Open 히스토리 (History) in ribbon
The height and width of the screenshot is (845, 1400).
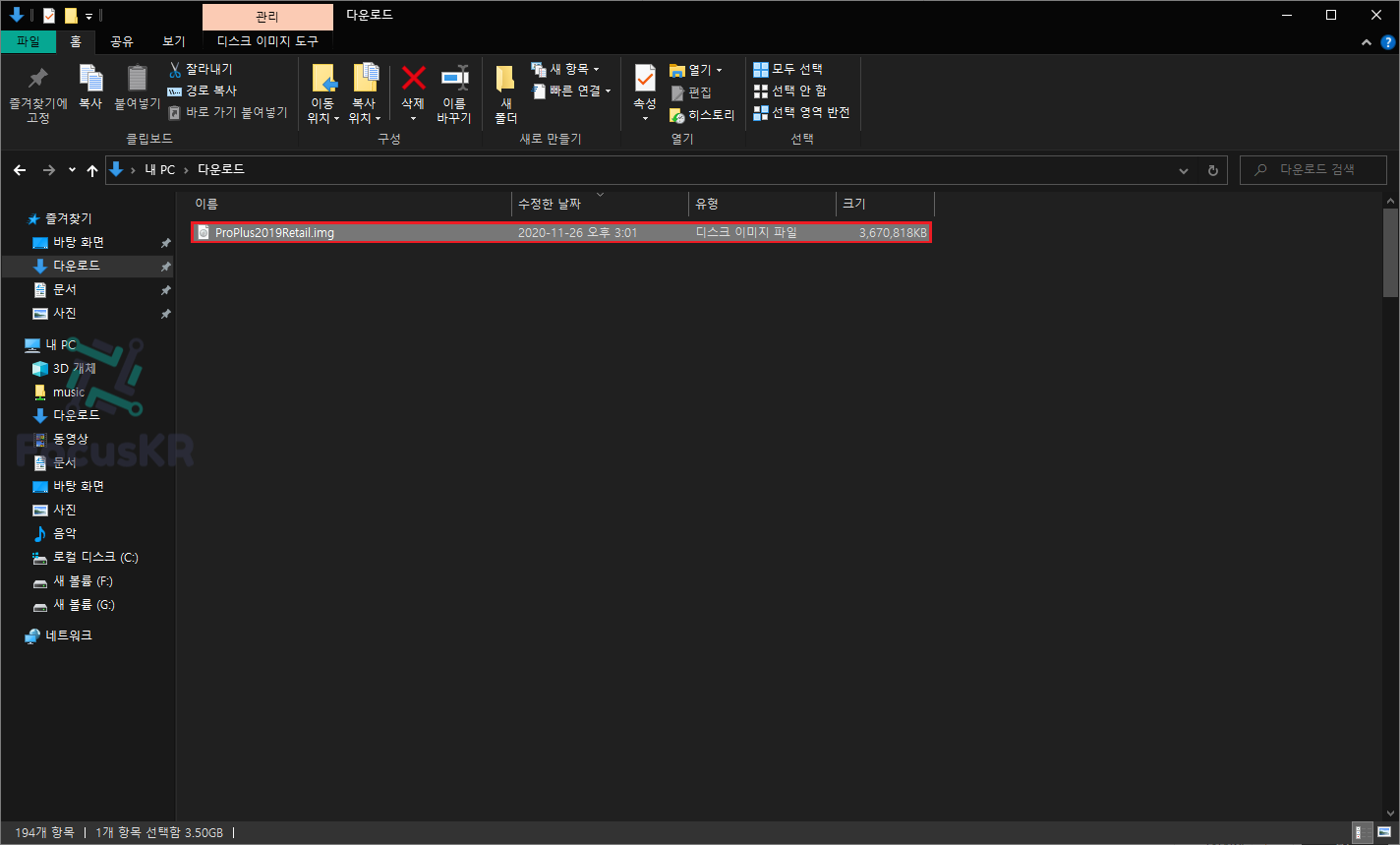coord(702,115)
